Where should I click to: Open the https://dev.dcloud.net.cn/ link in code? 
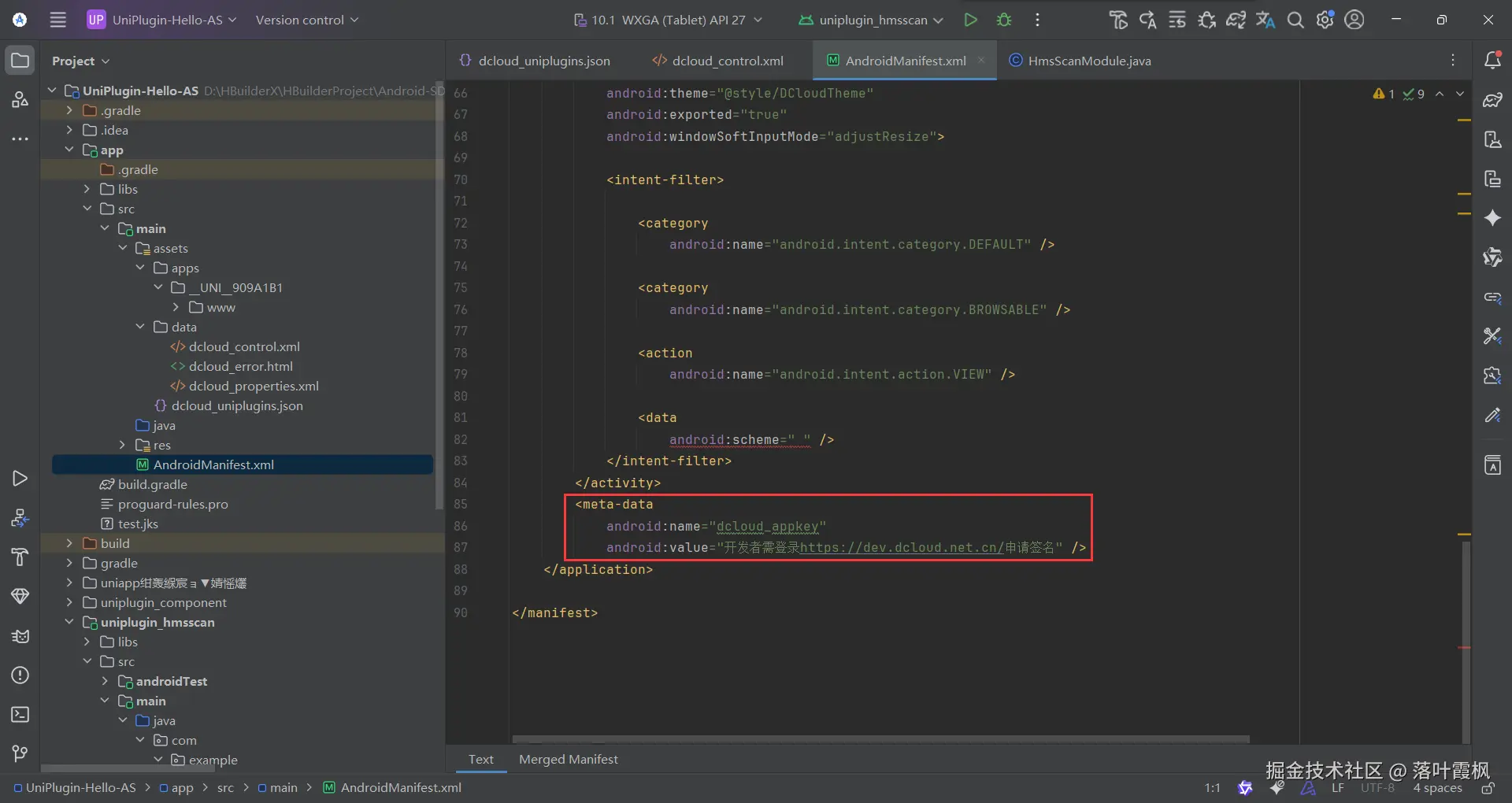pyautogui.click(x=902, y=548)
